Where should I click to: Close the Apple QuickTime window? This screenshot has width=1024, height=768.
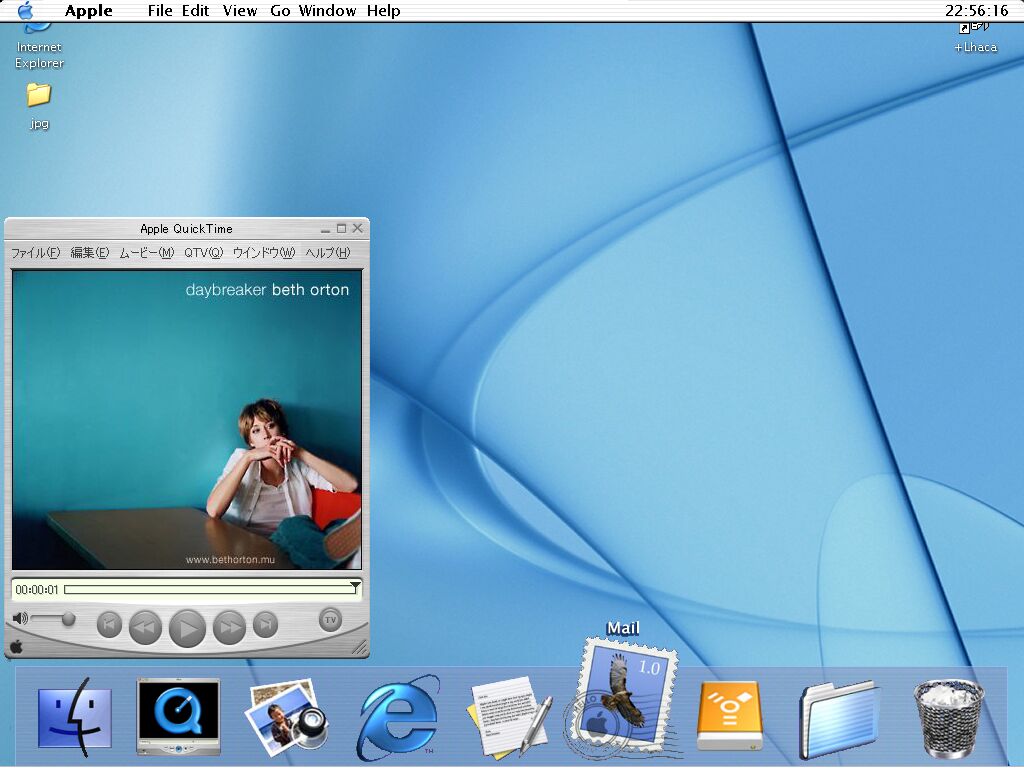click(357, 228)
